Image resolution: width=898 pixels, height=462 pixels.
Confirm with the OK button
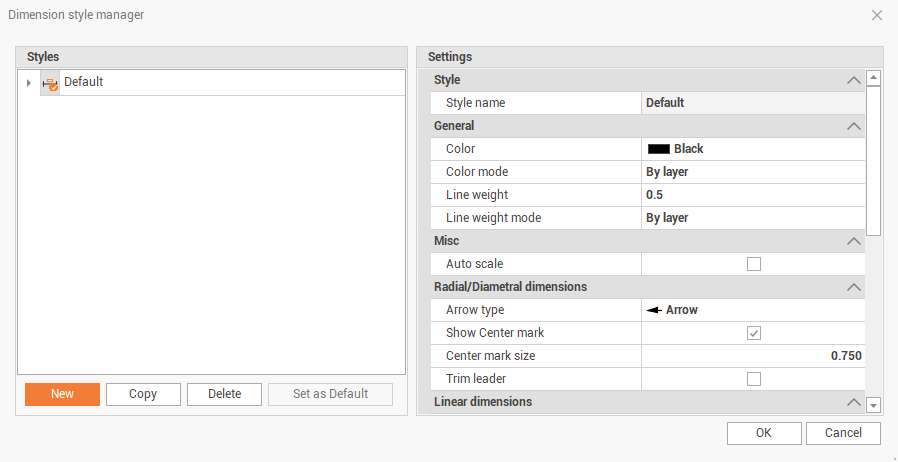coord(764,433)
